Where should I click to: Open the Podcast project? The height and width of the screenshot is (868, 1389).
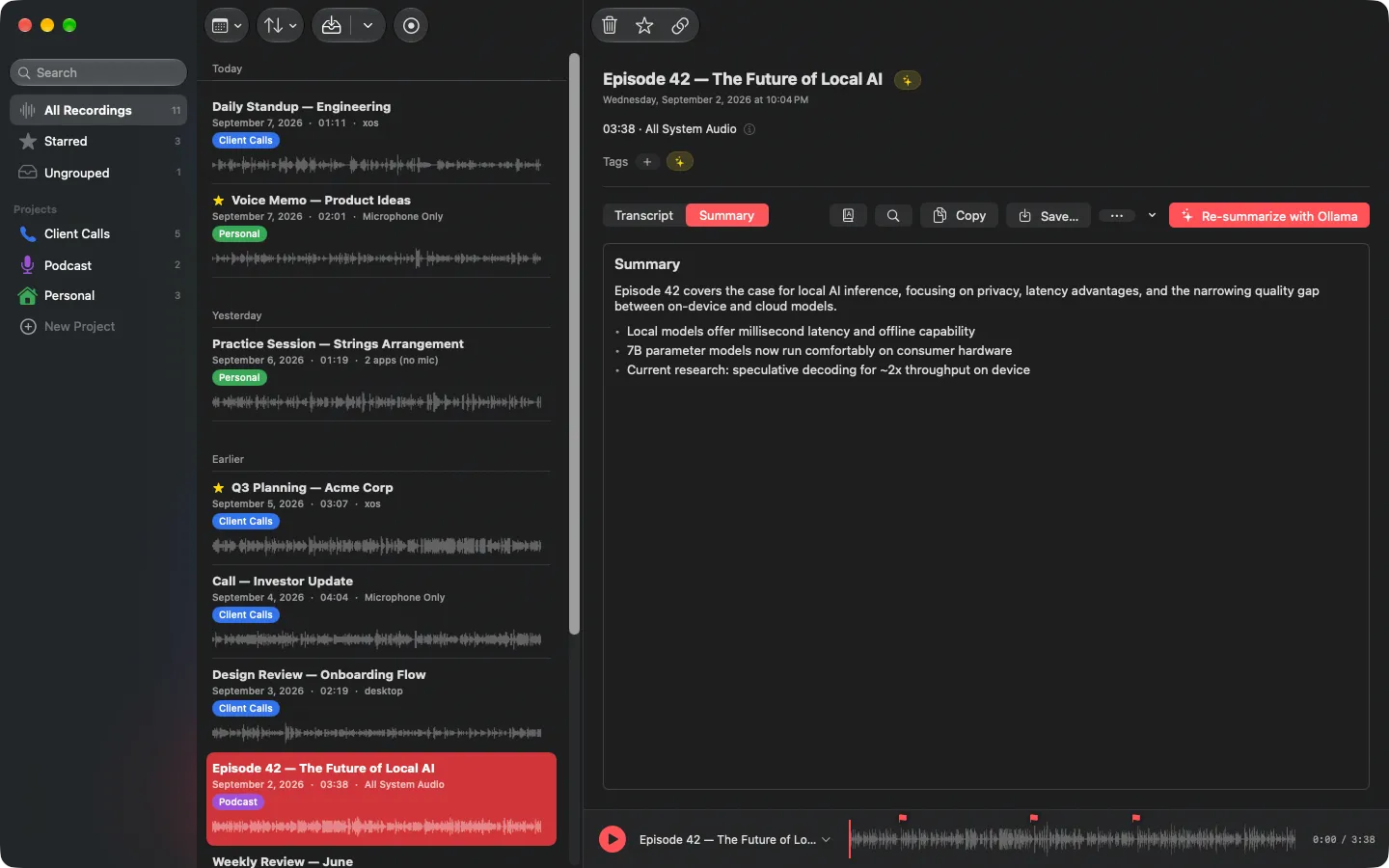pyautogui.click(x=98, y=265)
